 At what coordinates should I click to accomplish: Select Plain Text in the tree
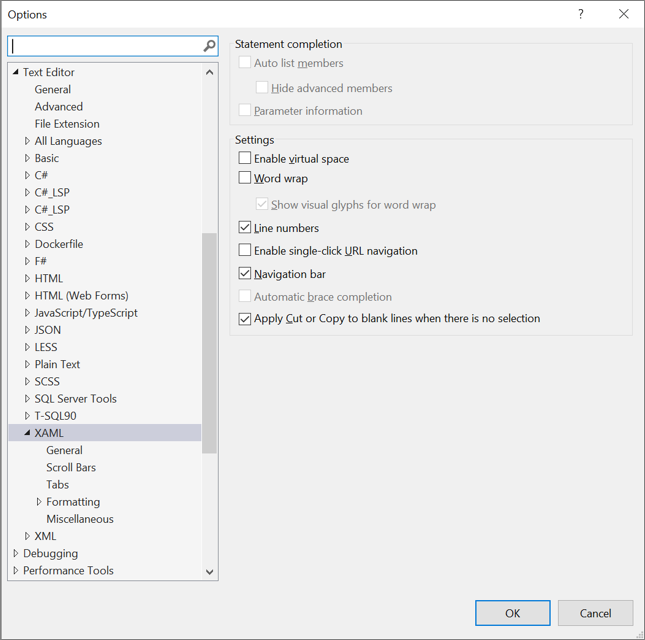(57, 364)
